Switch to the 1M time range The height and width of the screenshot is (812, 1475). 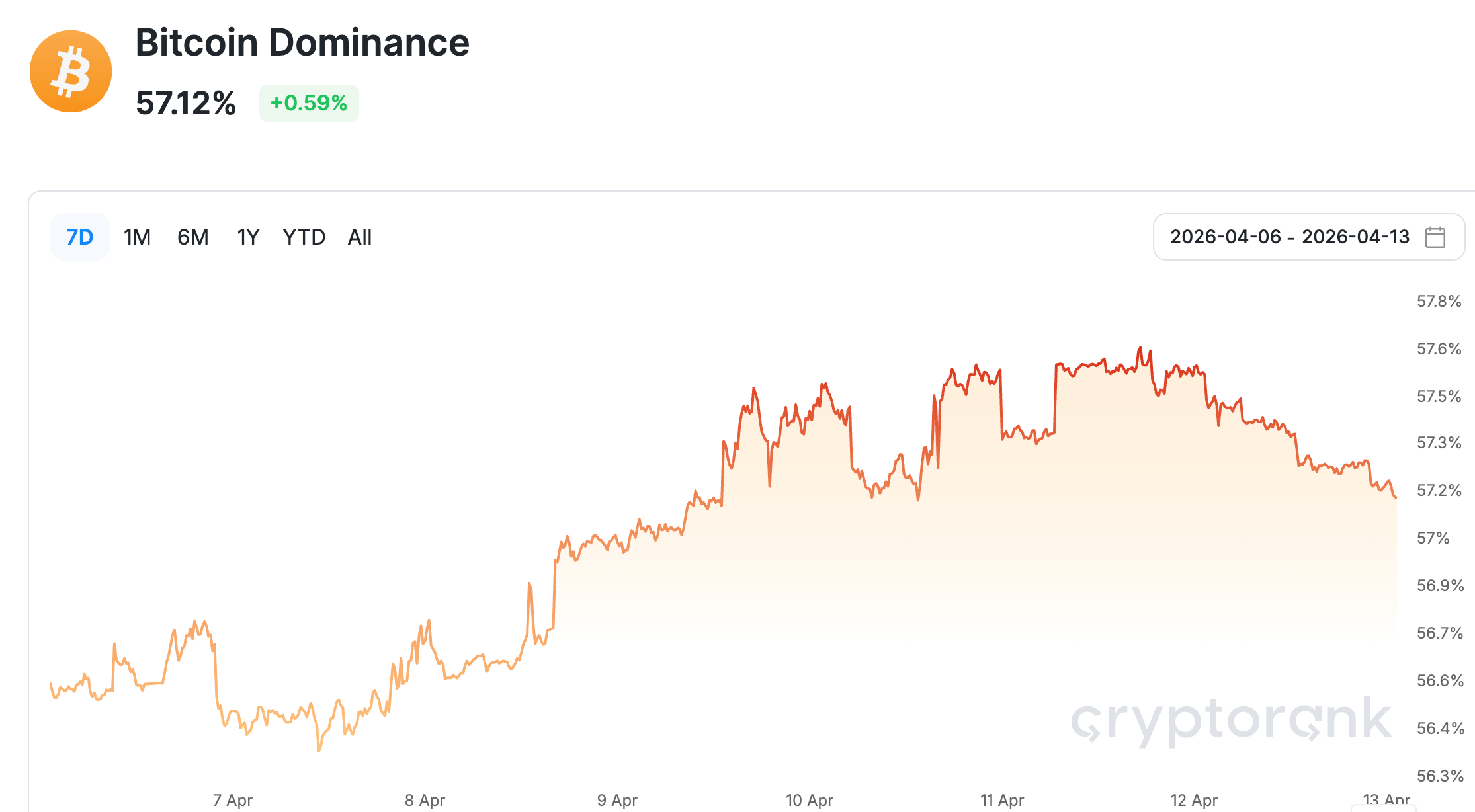137,237
